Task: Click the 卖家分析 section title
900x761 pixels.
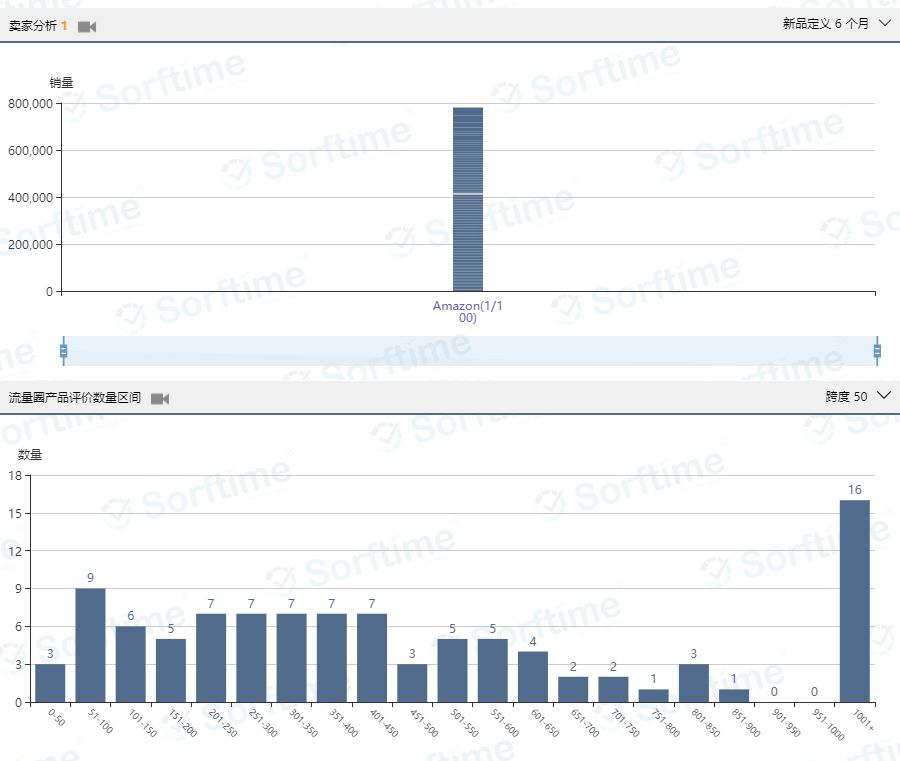Action: point(32,26)
